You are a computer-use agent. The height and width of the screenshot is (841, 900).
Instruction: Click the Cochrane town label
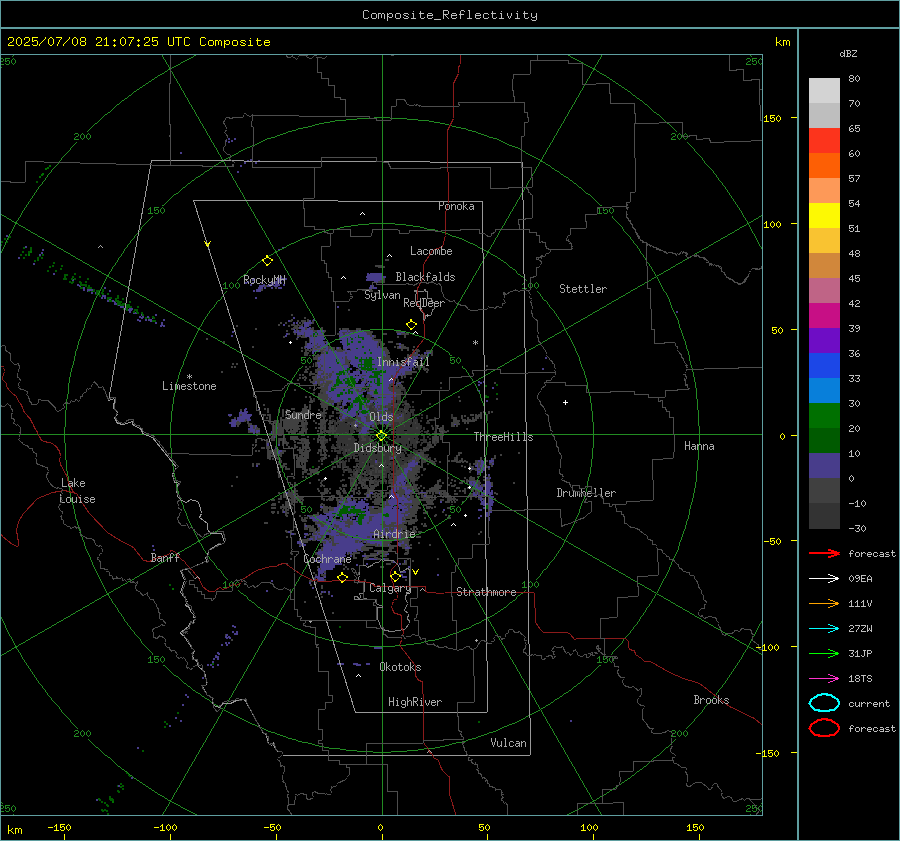coord(327,559)
